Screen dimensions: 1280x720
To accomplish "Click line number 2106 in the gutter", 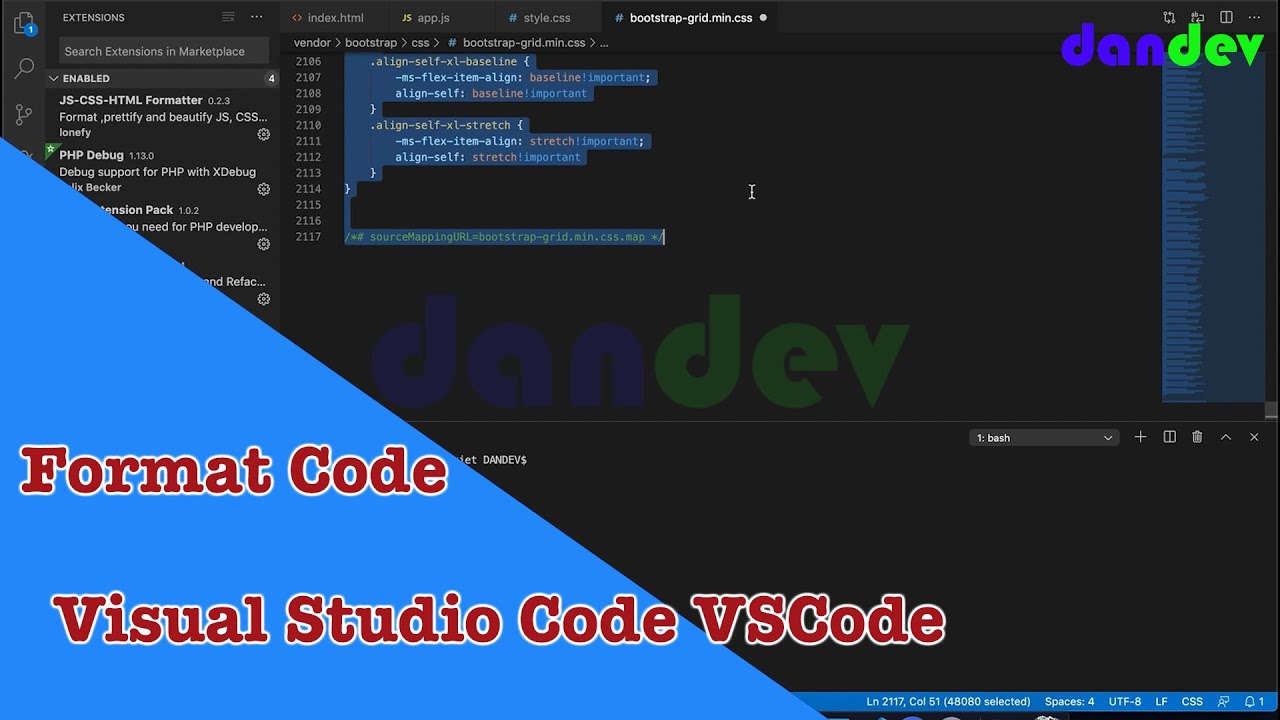I will 308,61.
